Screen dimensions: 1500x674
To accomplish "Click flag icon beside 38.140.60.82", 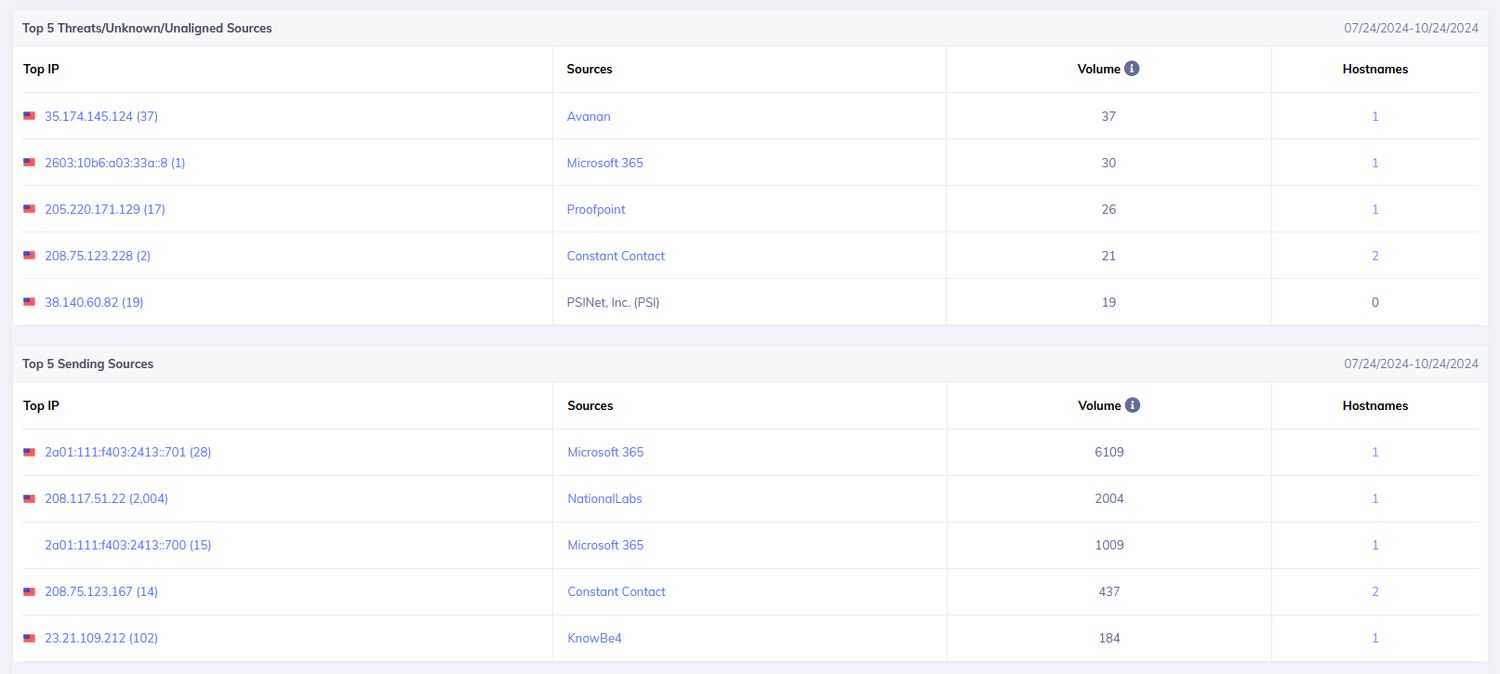I will pos(30,302).
